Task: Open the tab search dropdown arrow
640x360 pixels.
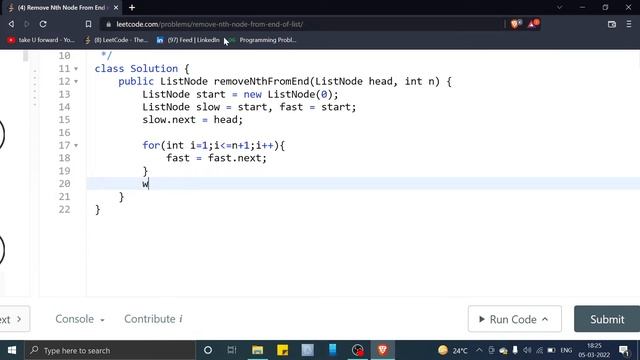Action: (560, 7)
